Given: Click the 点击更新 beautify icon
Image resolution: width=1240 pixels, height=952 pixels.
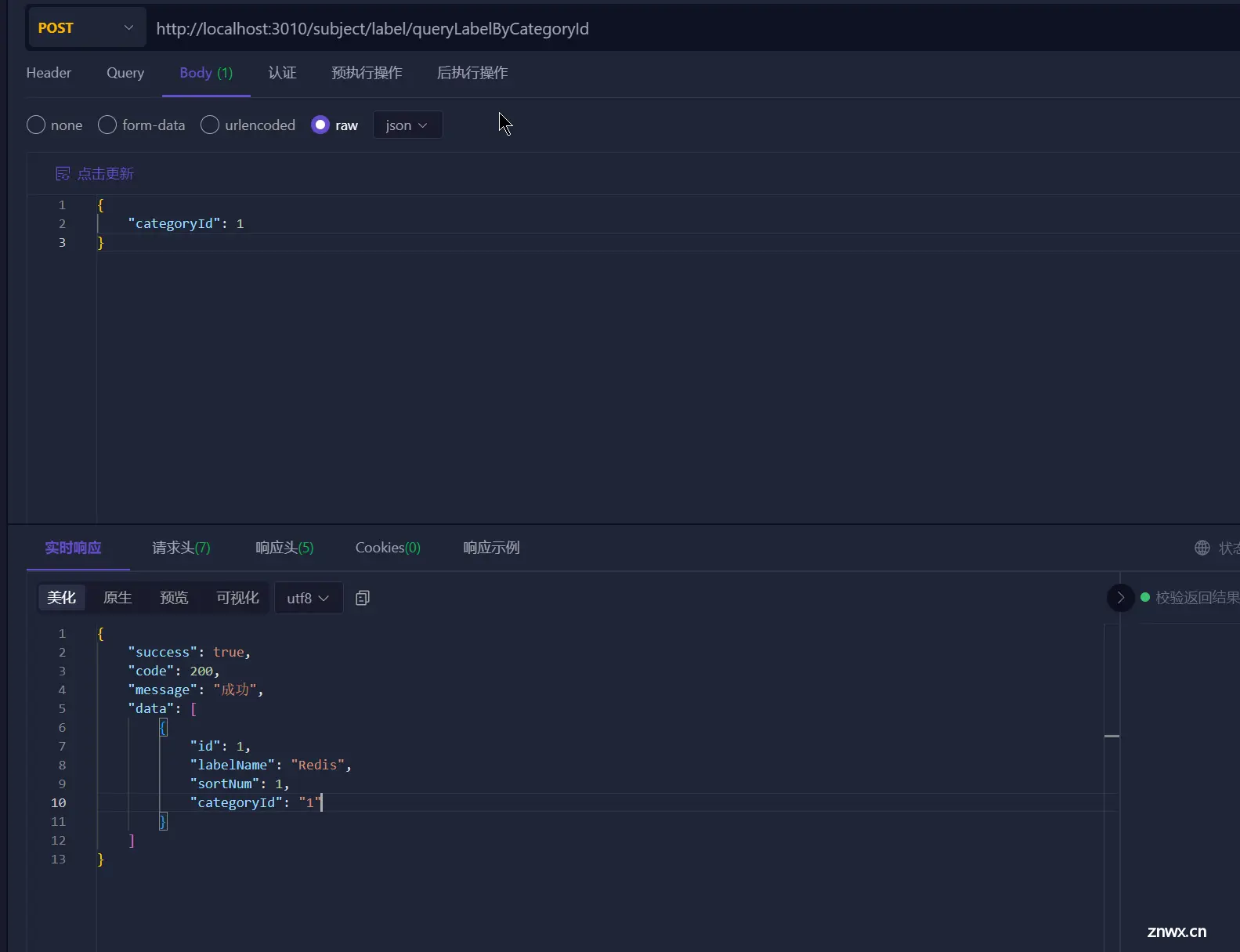Looking at the screenshot, I should [63, 174].
